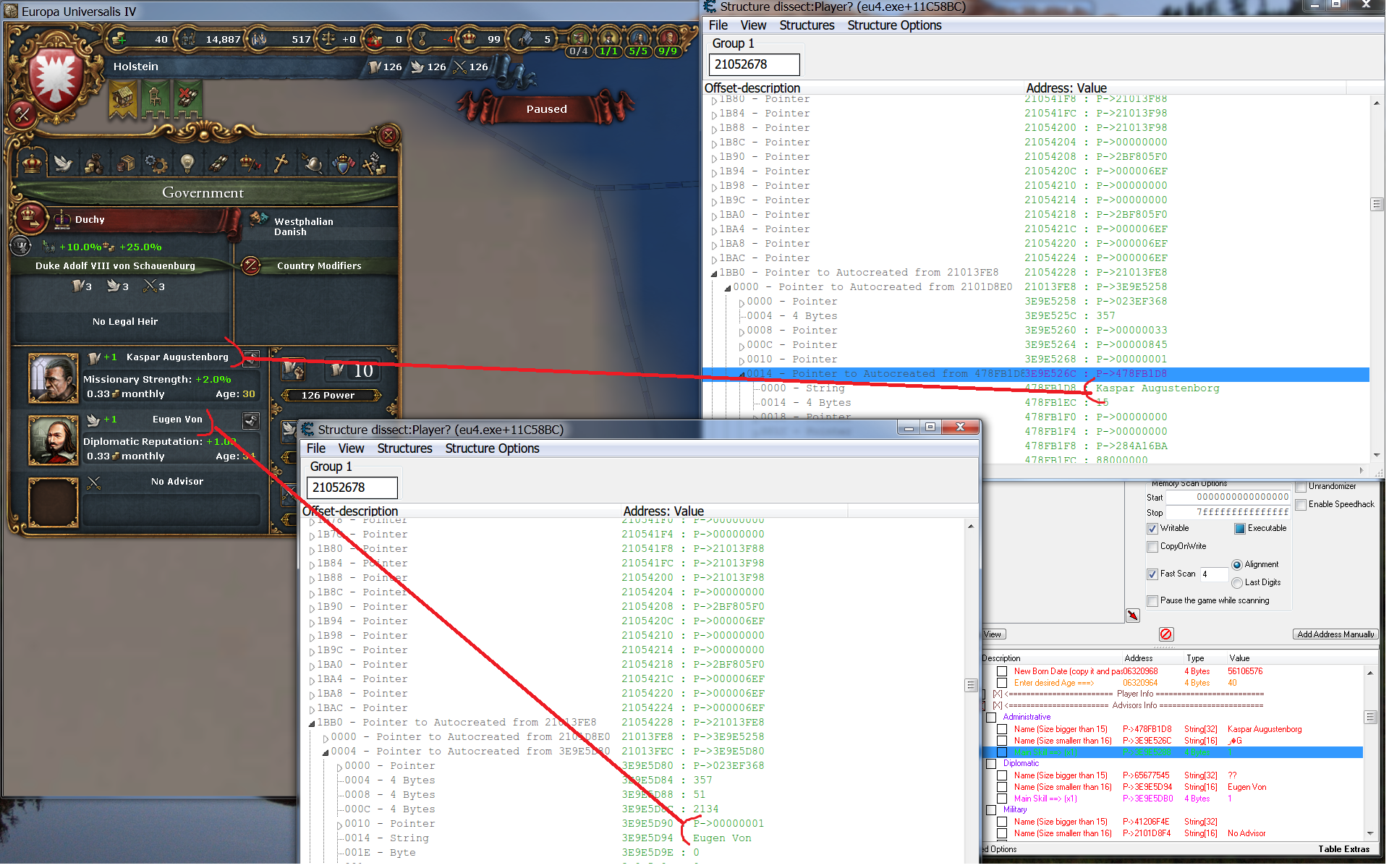Collapse 0004 autocreated pointer in front window
Image resolution: width=1389 pixels, height=868 pixels.
(326, 752)
